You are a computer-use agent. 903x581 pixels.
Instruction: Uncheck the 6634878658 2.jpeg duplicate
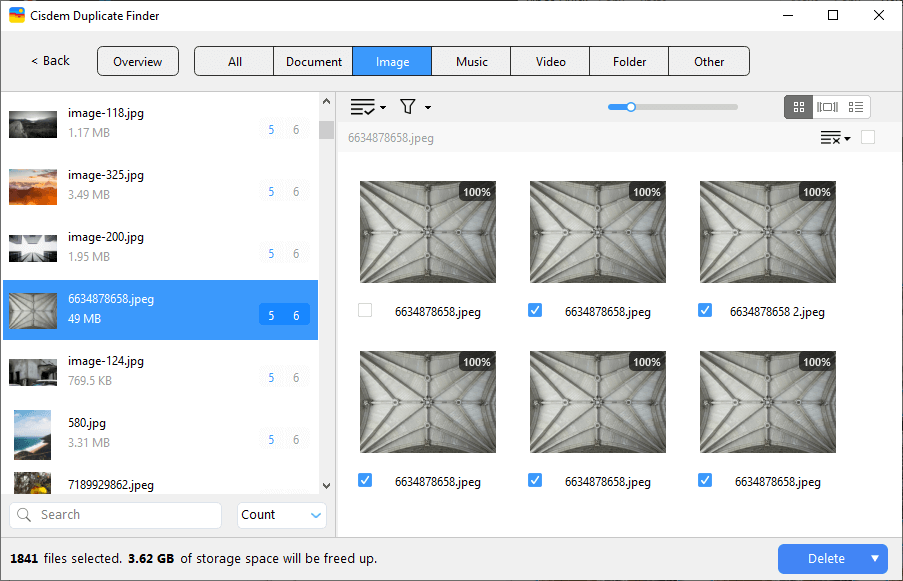(705, 311)
